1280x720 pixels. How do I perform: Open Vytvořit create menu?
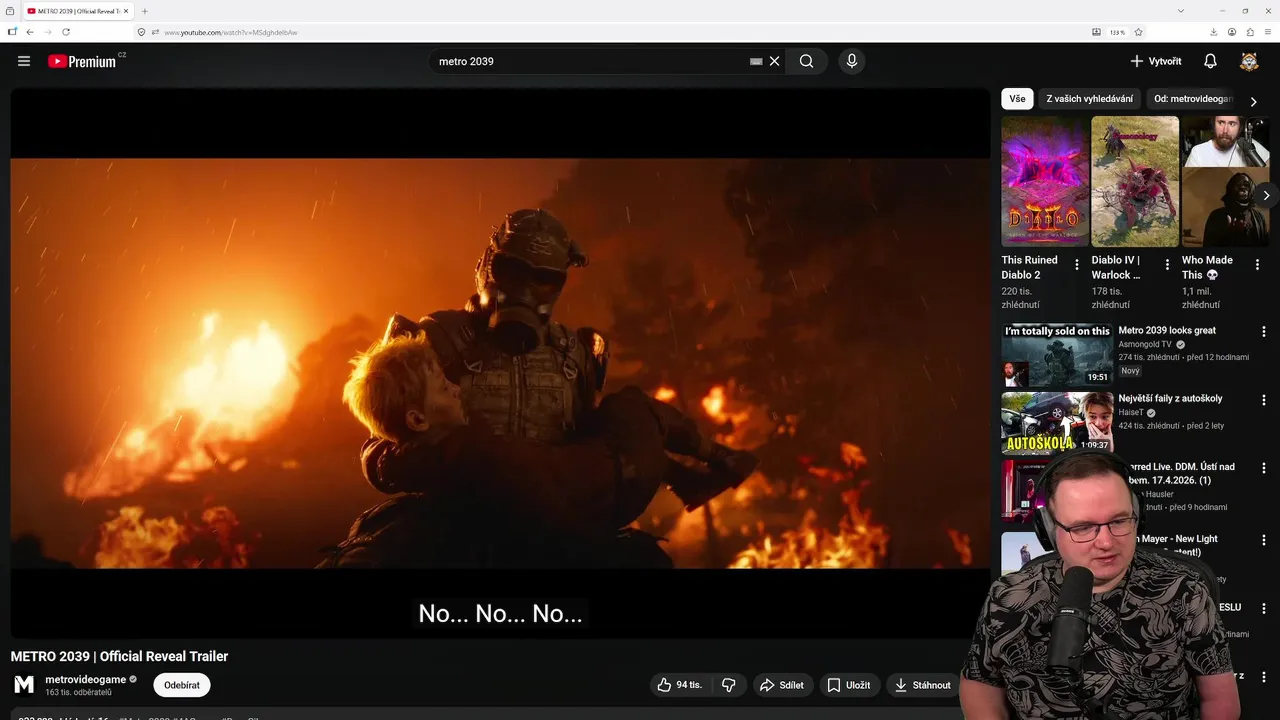pos(1156,61)
